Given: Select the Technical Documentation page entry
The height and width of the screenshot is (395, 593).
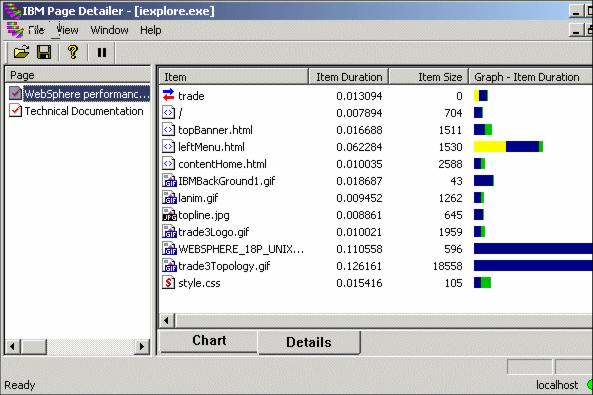Looking at the screenshot, I should [84, 111].
